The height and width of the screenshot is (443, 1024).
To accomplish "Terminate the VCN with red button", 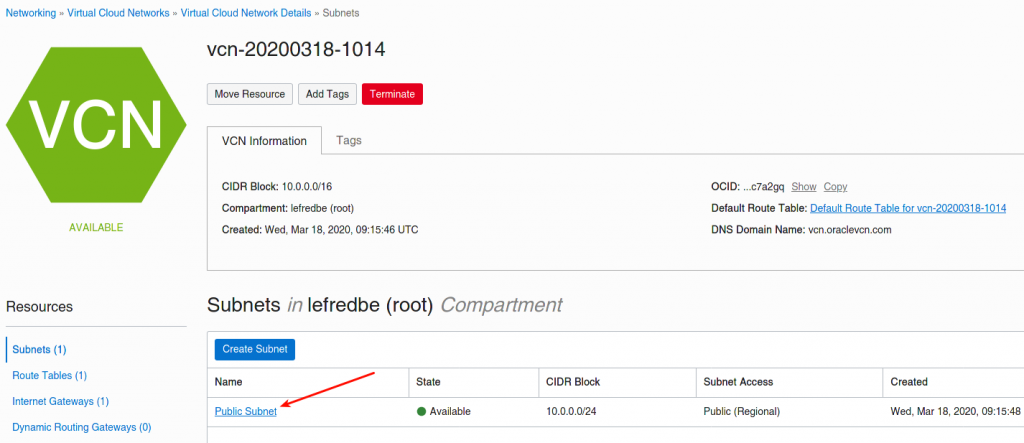I will point(392,94).
